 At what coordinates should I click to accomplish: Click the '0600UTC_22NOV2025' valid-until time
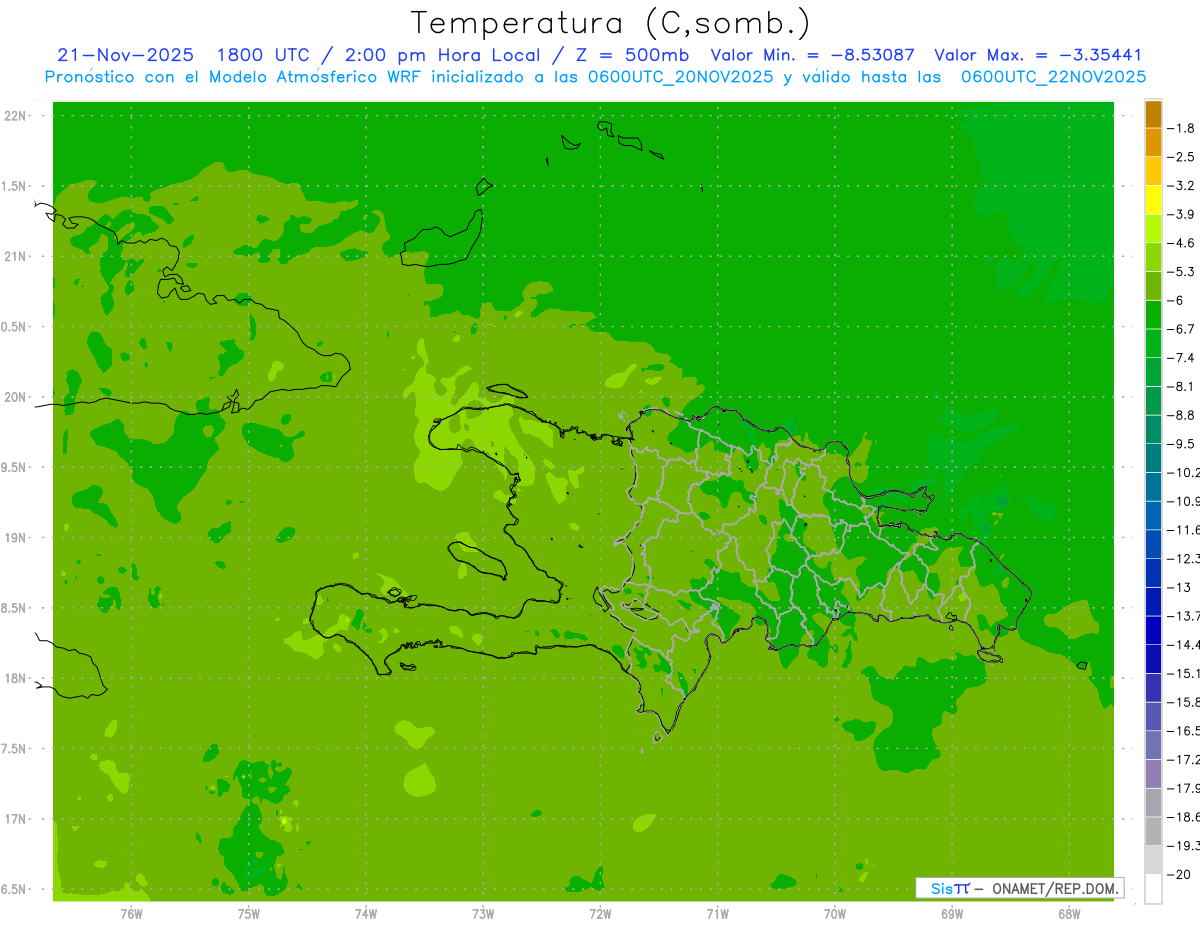click(x=1053, y=77)
